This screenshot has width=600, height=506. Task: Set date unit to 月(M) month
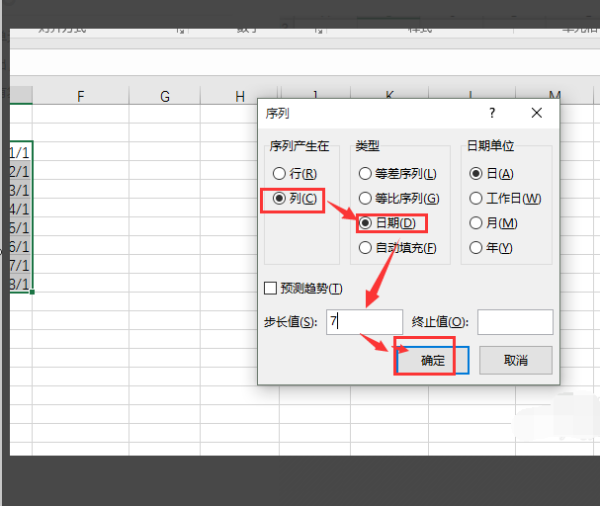coord(493,223)
